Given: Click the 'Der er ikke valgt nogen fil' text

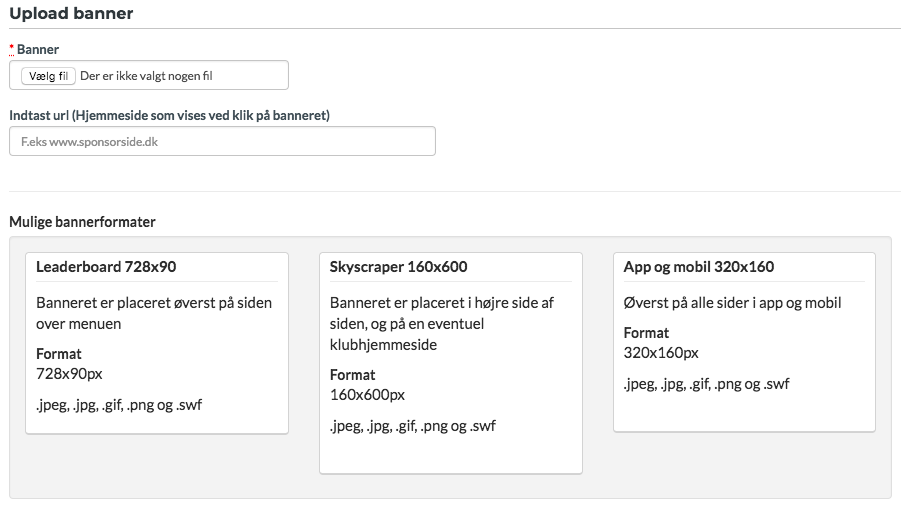Looking at the screenshot, I should [146, 76].
